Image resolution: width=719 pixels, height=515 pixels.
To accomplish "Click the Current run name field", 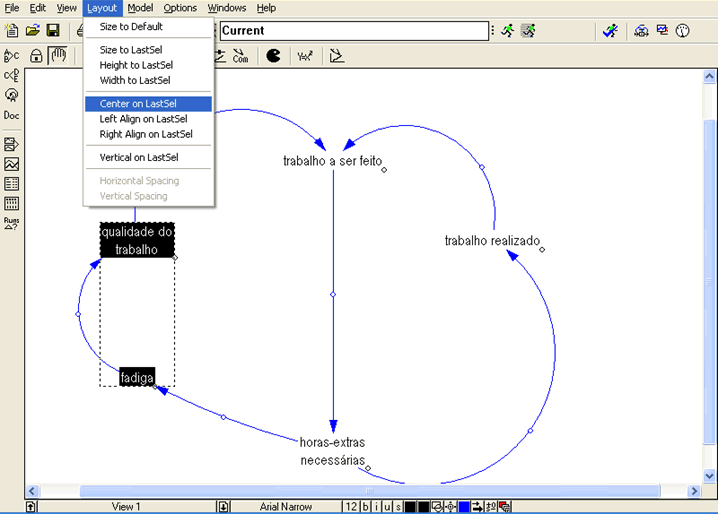I will [x=354, y=30].
